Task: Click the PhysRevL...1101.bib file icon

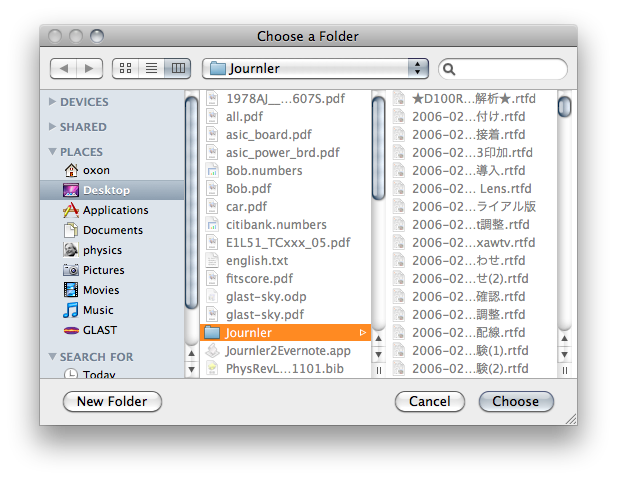Action: (x=212, y=368)
